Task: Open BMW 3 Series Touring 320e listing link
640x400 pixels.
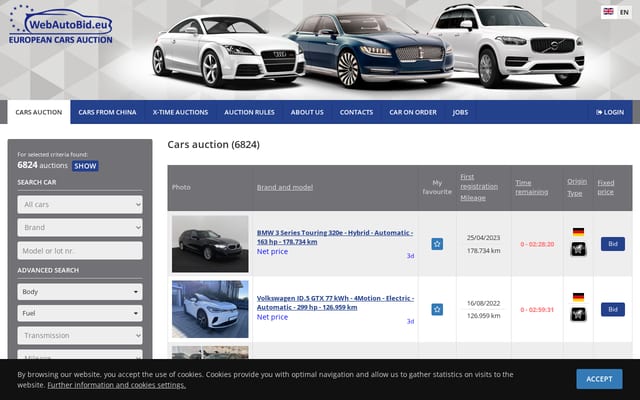Action: (335, 237)
